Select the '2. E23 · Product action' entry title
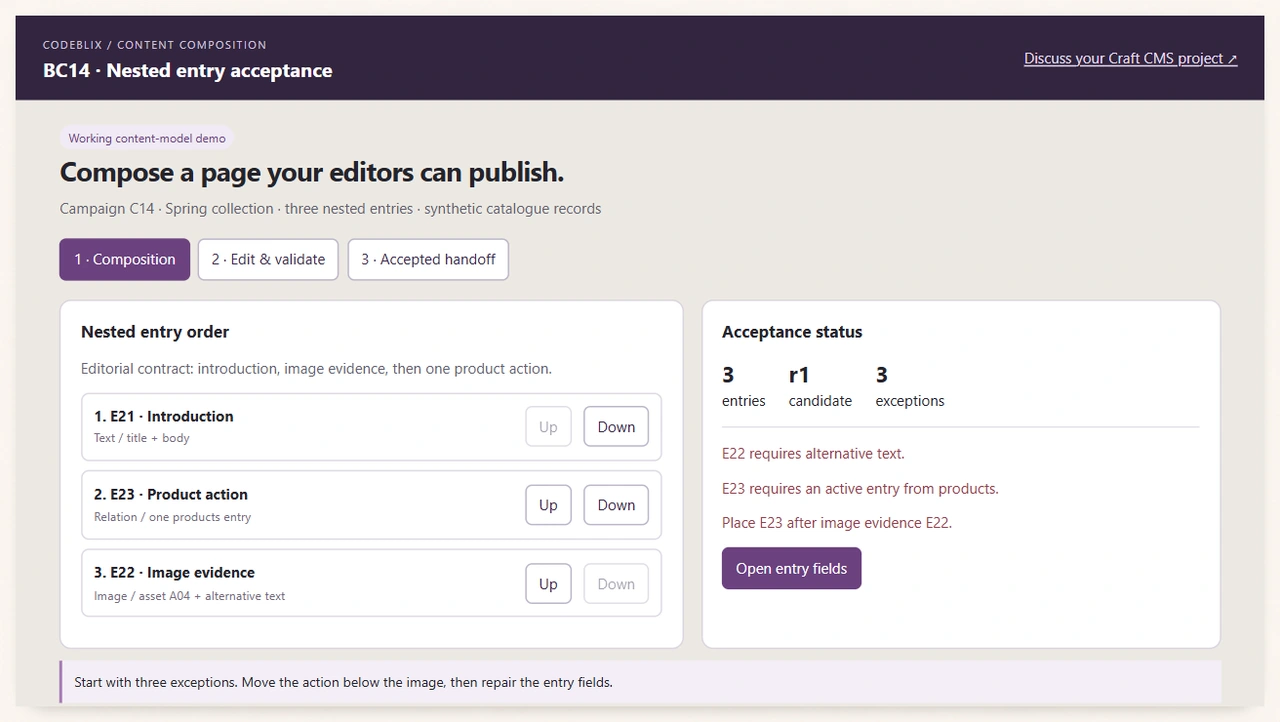The width and height of the screenshot is (1280, 722). pyautogui.click(x=171, y=494)
